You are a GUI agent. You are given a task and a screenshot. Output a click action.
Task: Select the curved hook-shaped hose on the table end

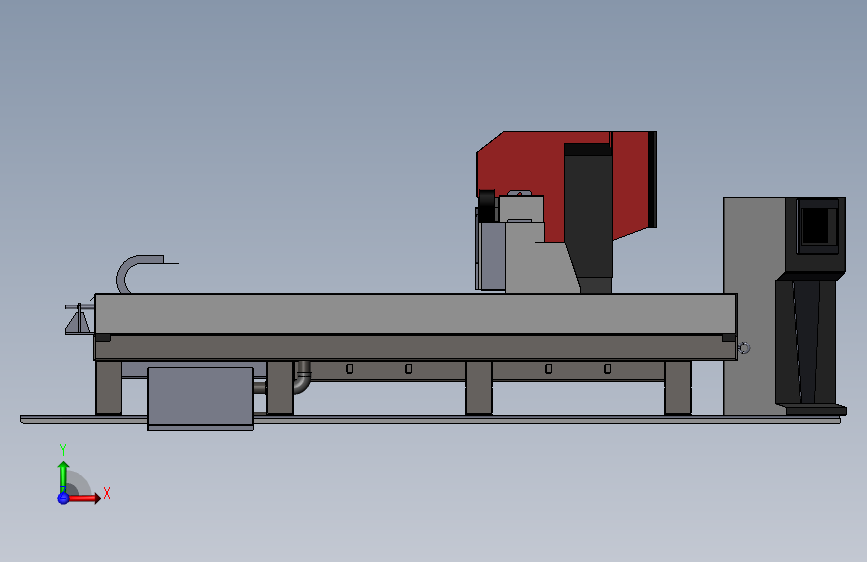coord(139,272)
